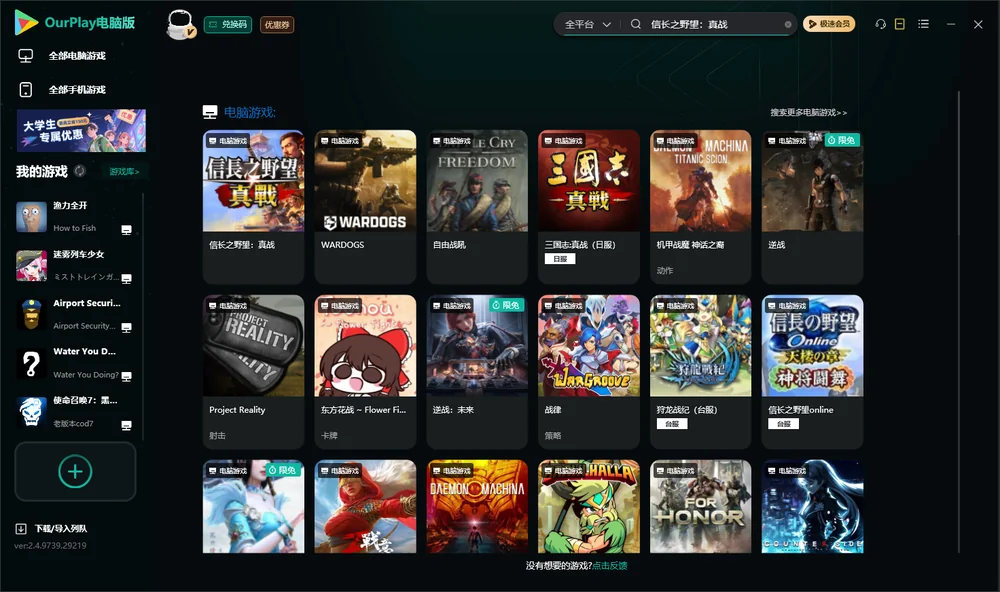Open Airport Security game icon
The height and width of the screenshot is (592, 1000).
coord(31,314)
